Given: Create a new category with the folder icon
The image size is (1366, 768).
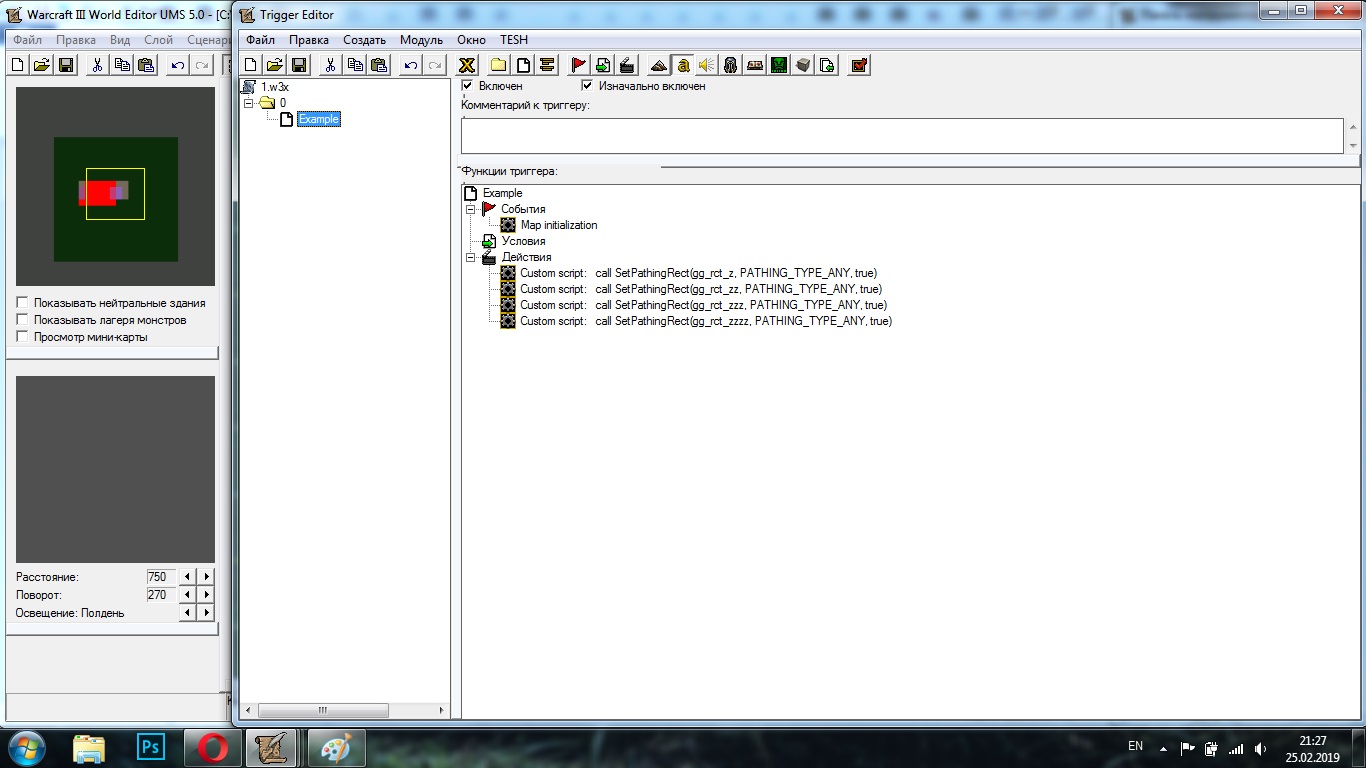Looking at the screenshot, I should [x=497, y=65].
